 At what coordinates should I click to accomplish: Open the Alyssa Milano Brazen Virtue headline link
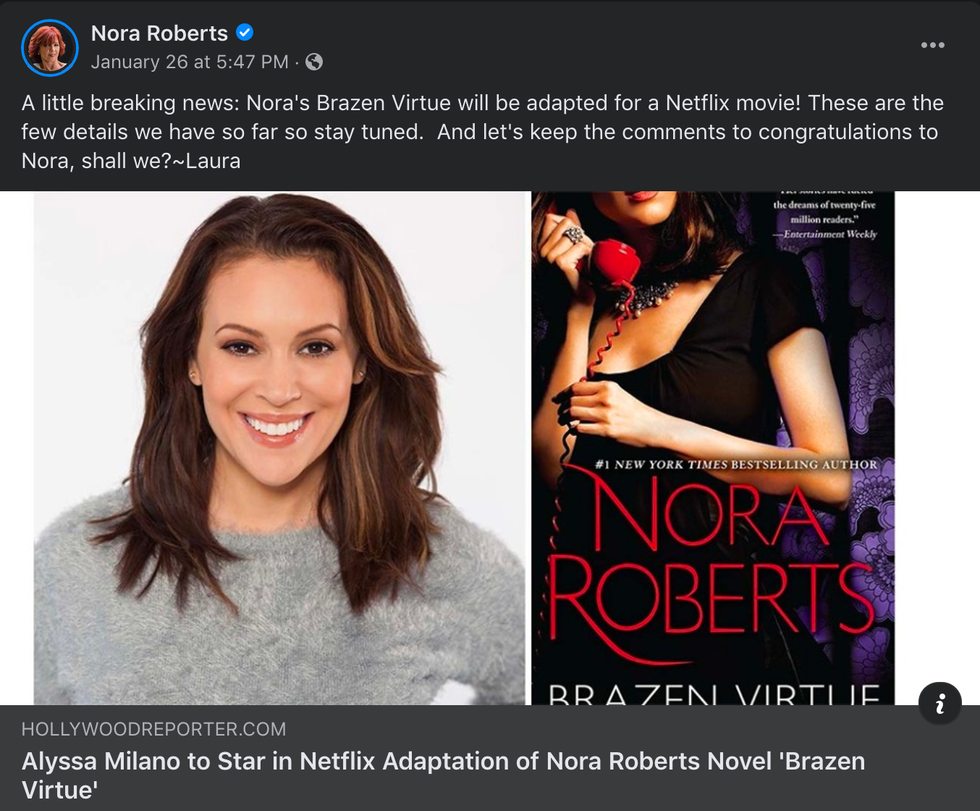443,775
